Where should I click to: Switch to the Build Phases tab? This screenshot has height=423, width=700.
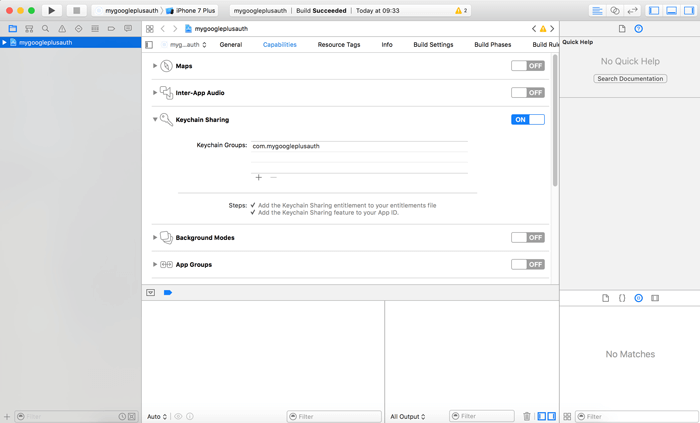[x=492, y=45]
